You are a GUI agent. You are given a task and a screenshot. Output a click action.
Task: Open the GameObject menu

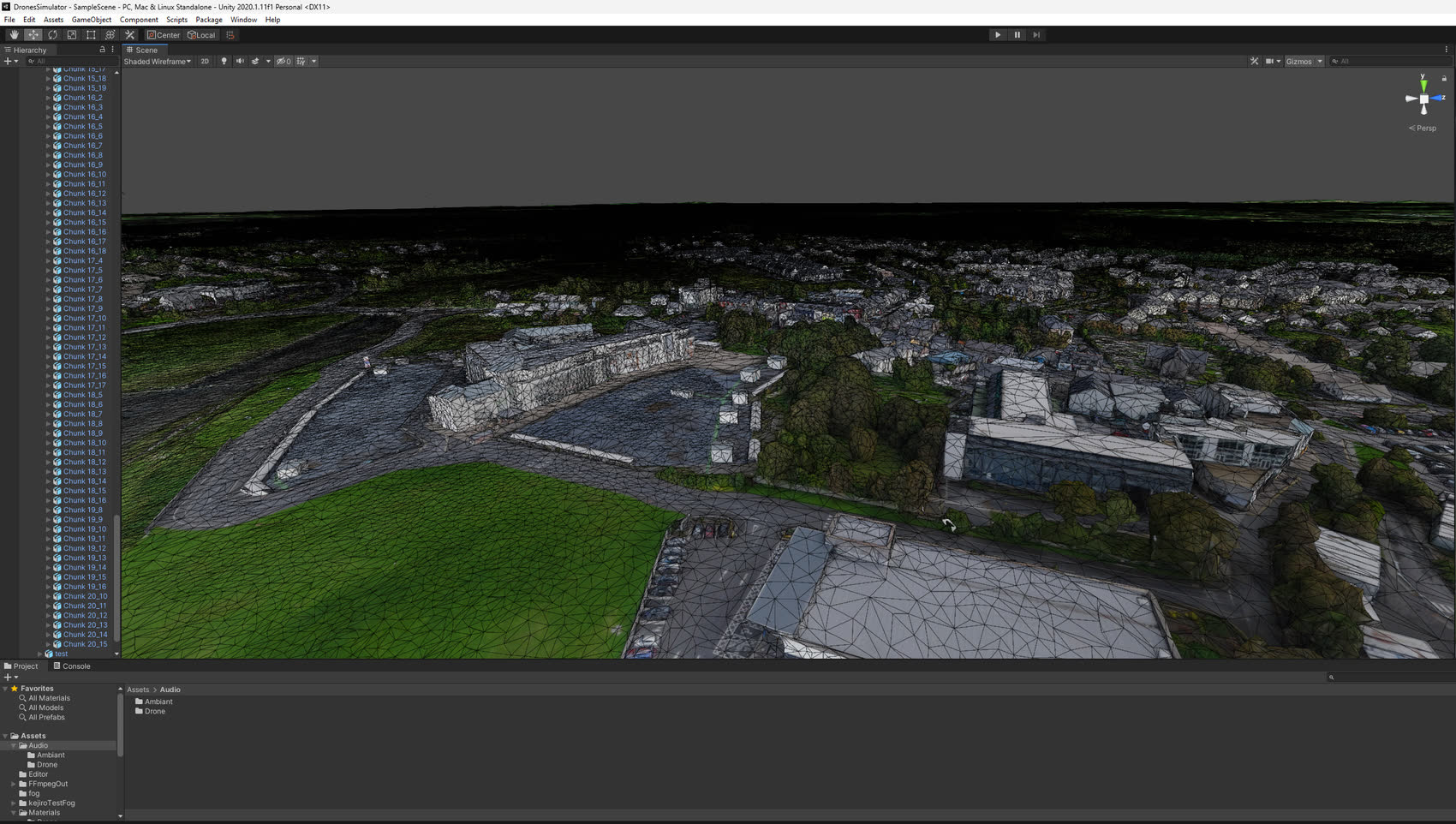point(92,20)
